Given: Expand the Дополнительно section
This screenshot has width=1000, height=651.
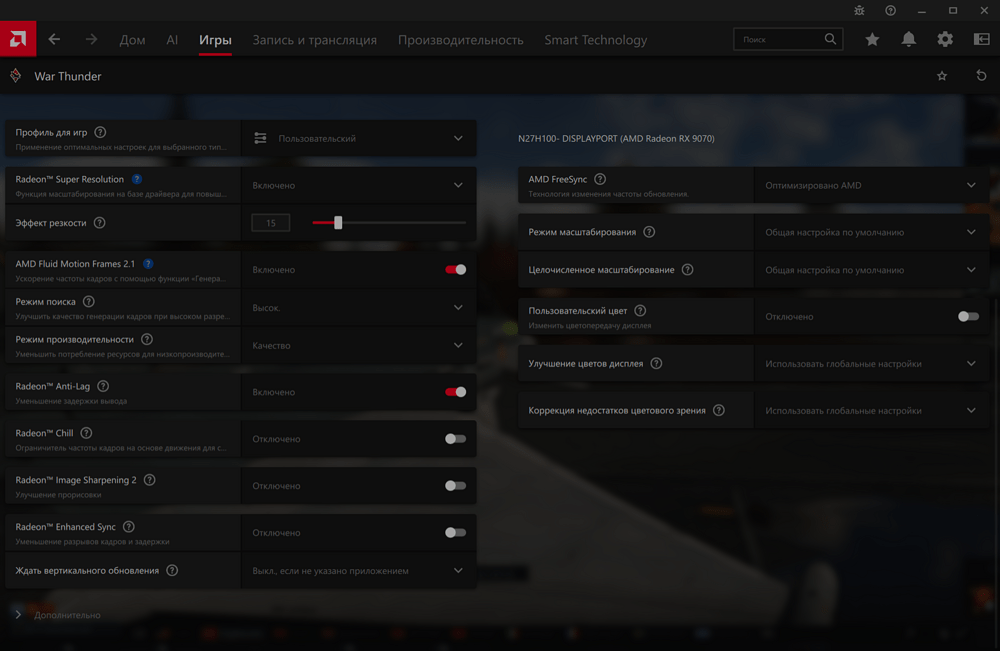Looking at the screenshot, I should 58,615.
